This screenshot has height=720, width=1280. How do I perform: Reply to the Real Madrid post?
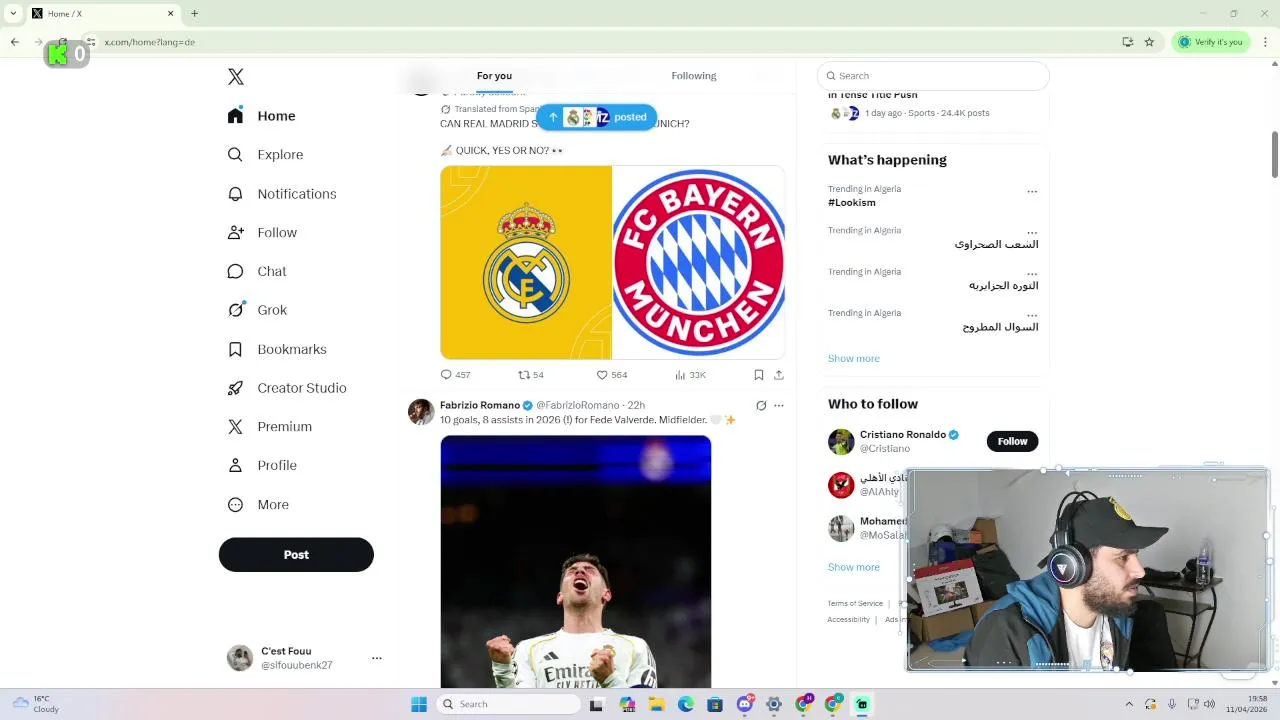pos(456,375)
